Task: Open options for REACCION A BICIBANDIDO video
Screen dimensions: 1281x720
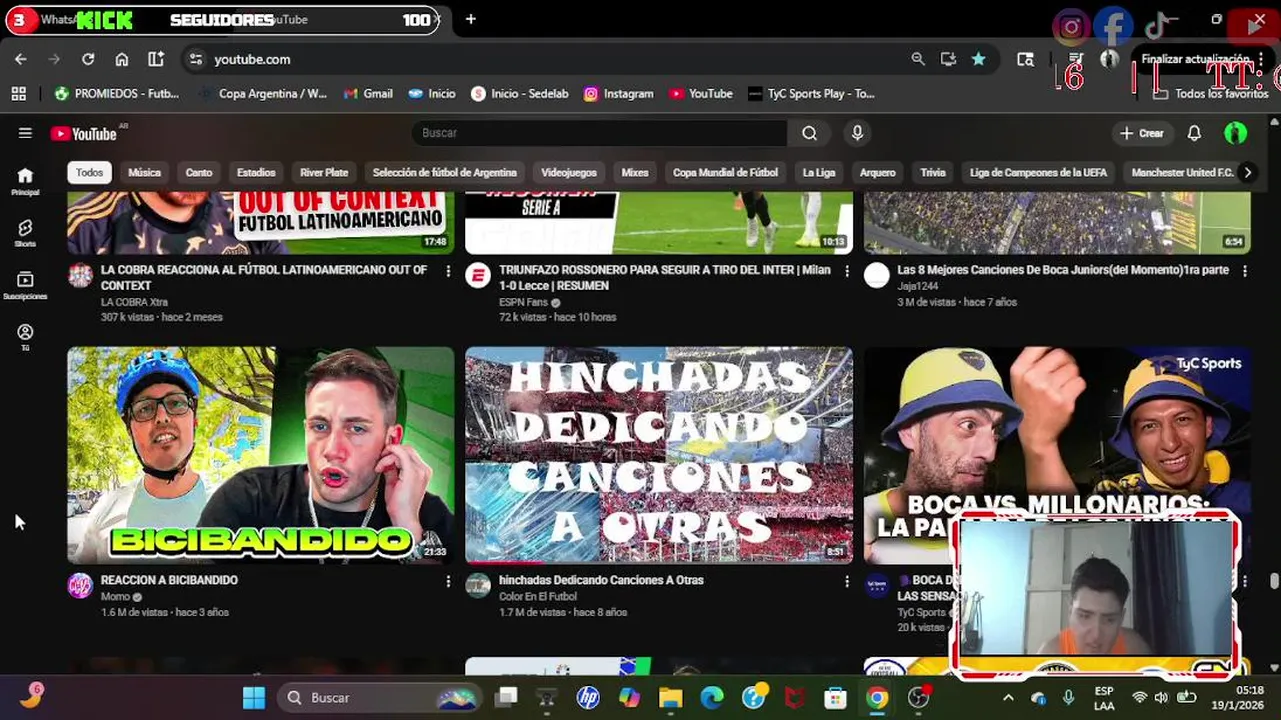Action: [x=448, y=581]
